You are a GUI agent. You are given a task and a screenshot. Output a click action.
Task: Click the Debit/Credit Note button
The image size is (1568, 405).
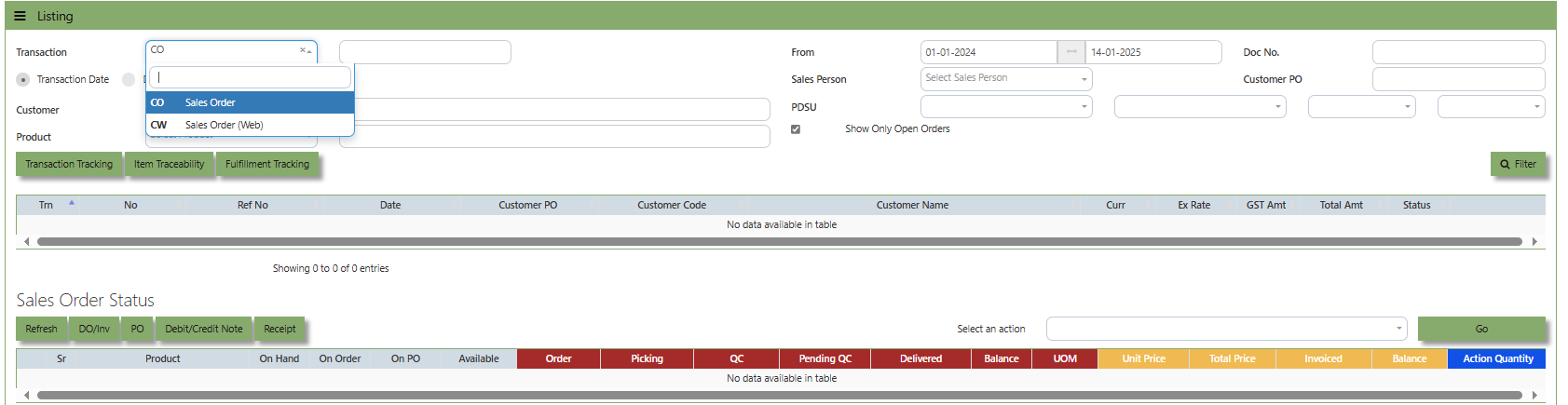204,329
